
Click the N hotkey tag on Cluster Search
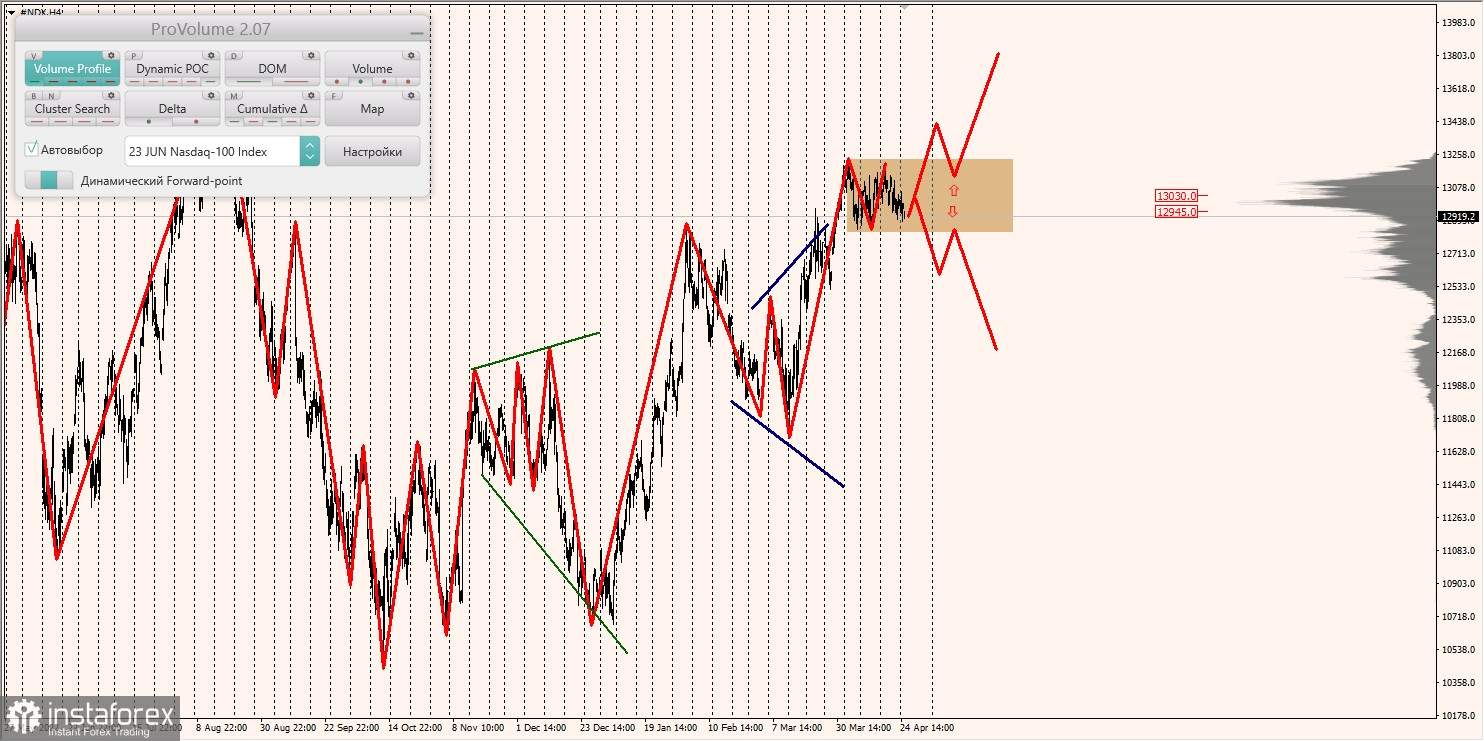tap(51, 96)
